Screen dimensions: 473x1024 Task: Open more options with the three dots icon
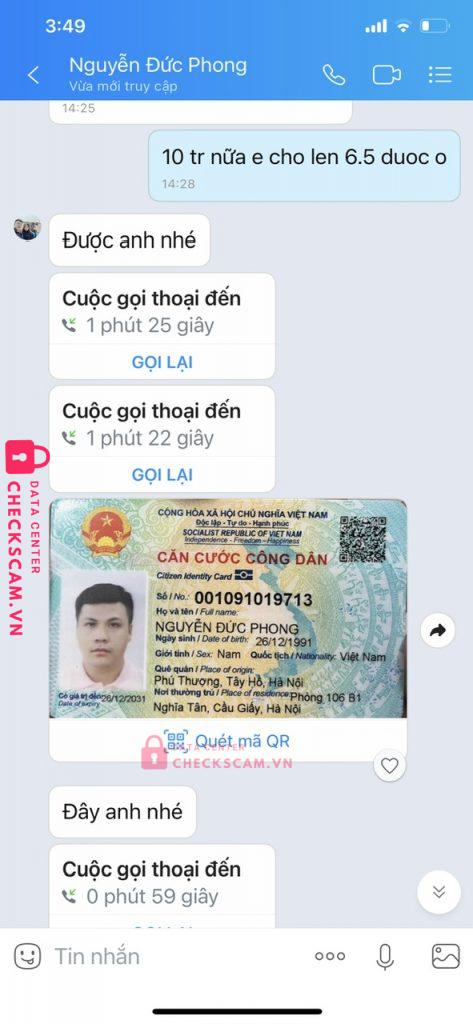point(330,957)
